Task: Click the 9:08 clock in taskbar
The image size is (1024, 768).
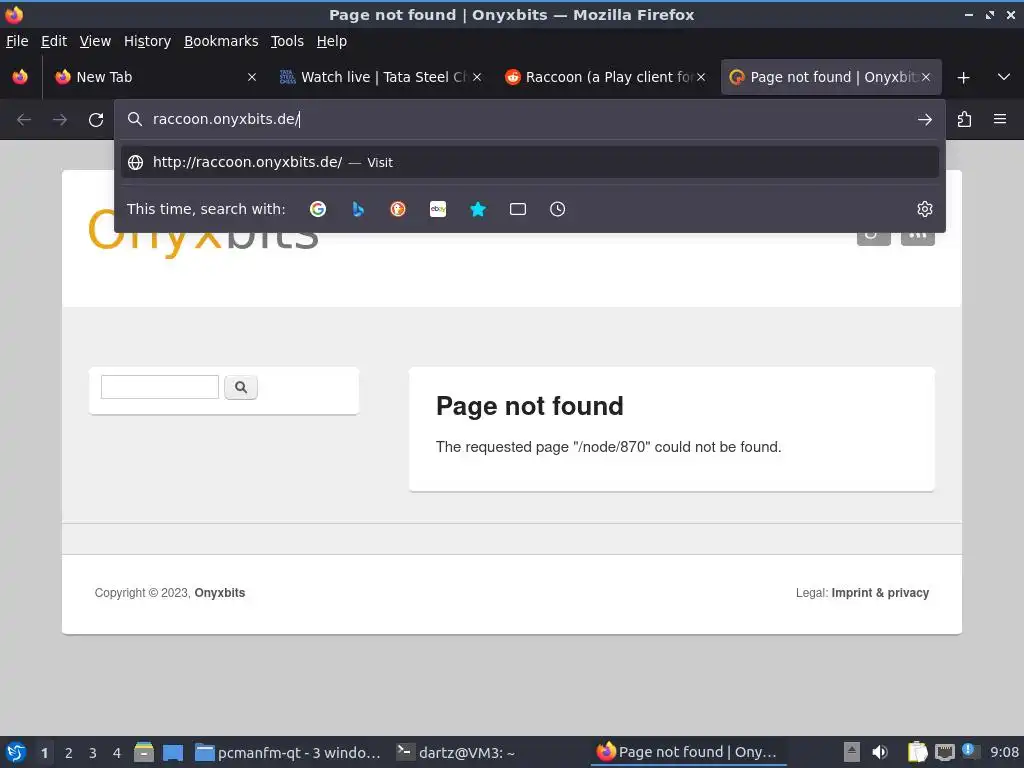Action: click(1004, 752)
